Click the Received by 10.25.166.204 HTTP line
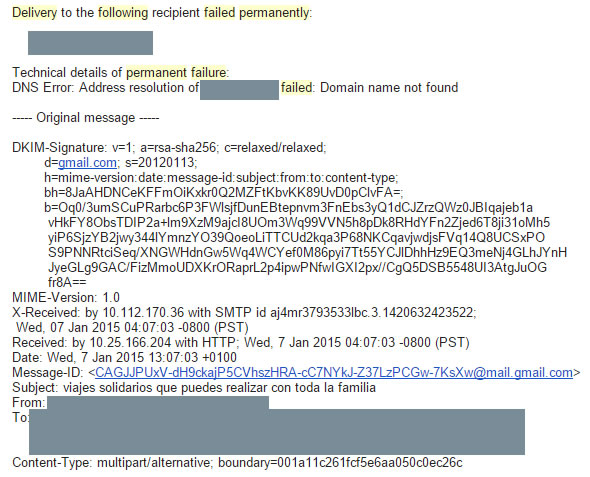The width and height of the screenshot is (590, 477). click(x=241, y=343)
